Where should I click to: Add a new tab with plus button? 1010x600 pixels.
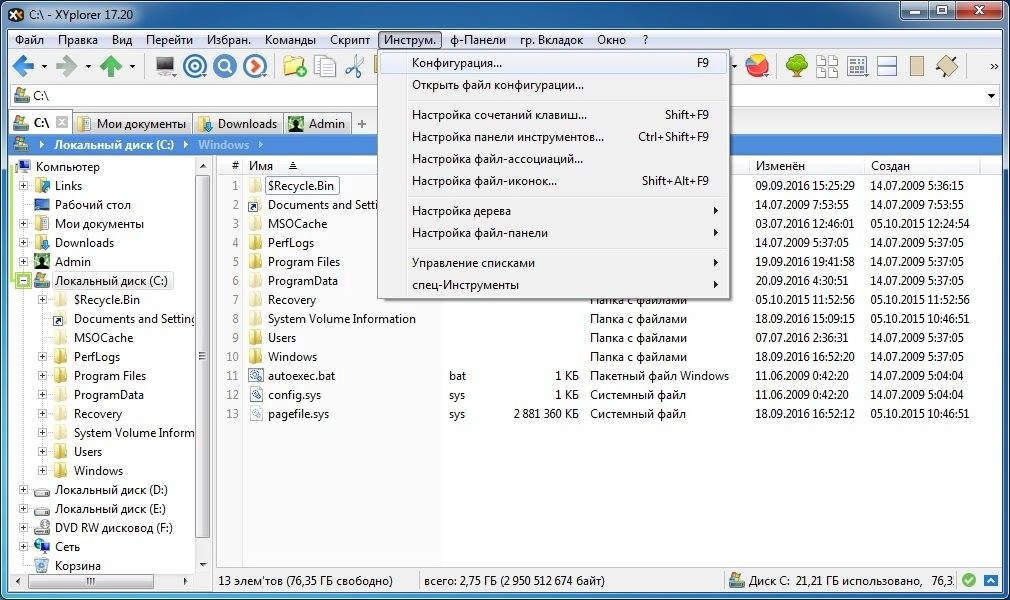click(362, 124)
